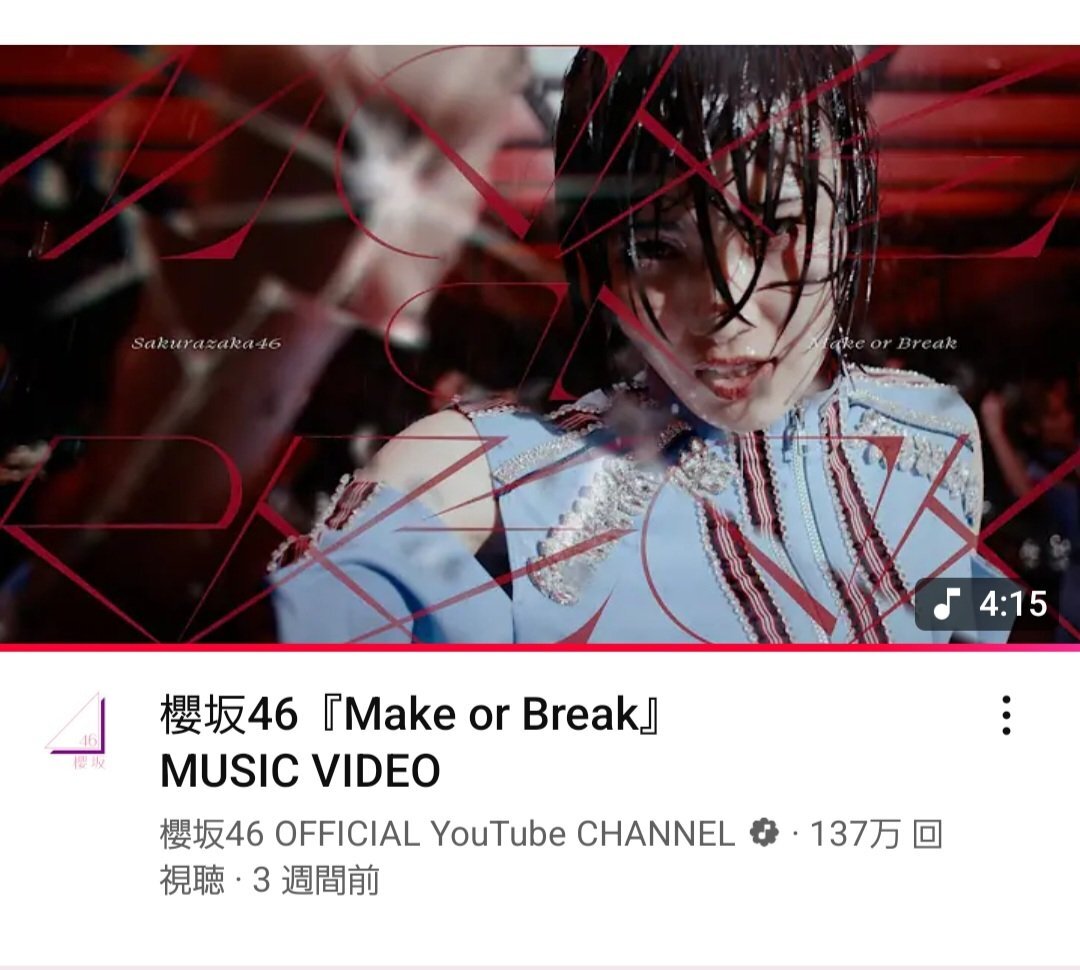Play the Make or Break video thumbnail
The height and width of the screenshot is (970, 1080).
coord(540,344)
